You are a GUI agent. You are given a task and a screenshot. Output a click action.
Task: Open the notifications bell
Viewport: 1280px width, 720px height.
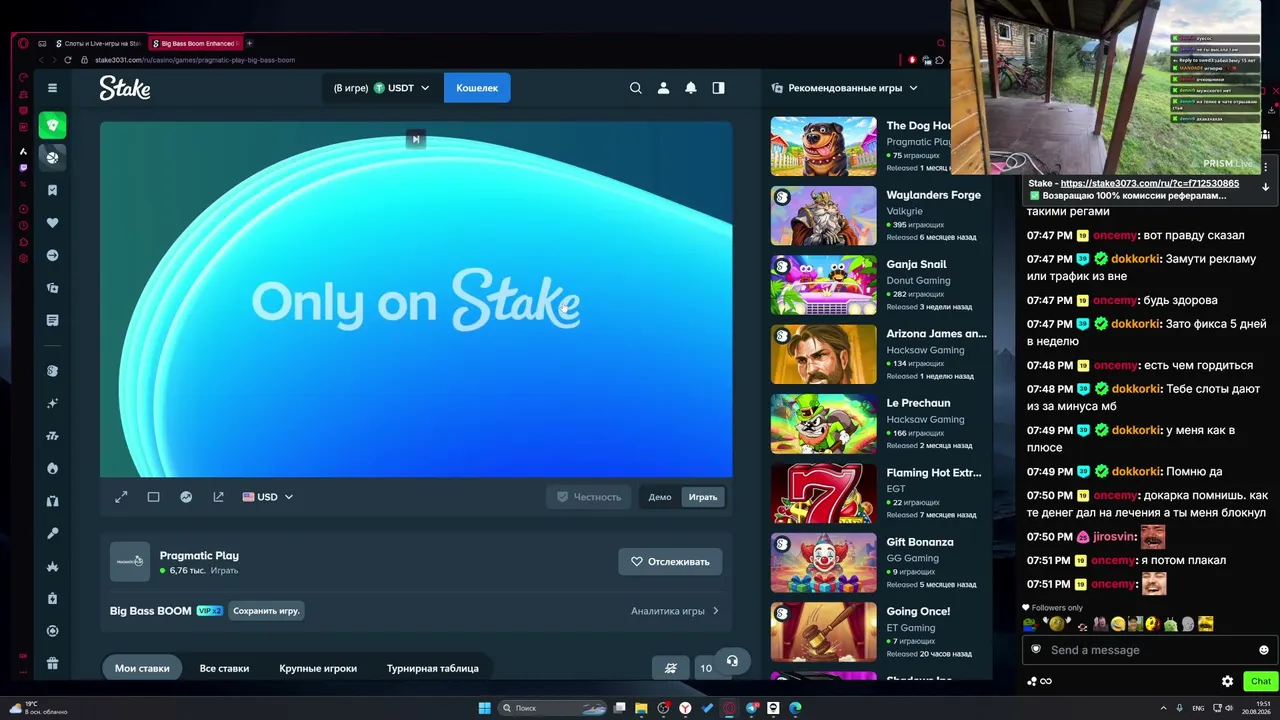pos(691,88)
